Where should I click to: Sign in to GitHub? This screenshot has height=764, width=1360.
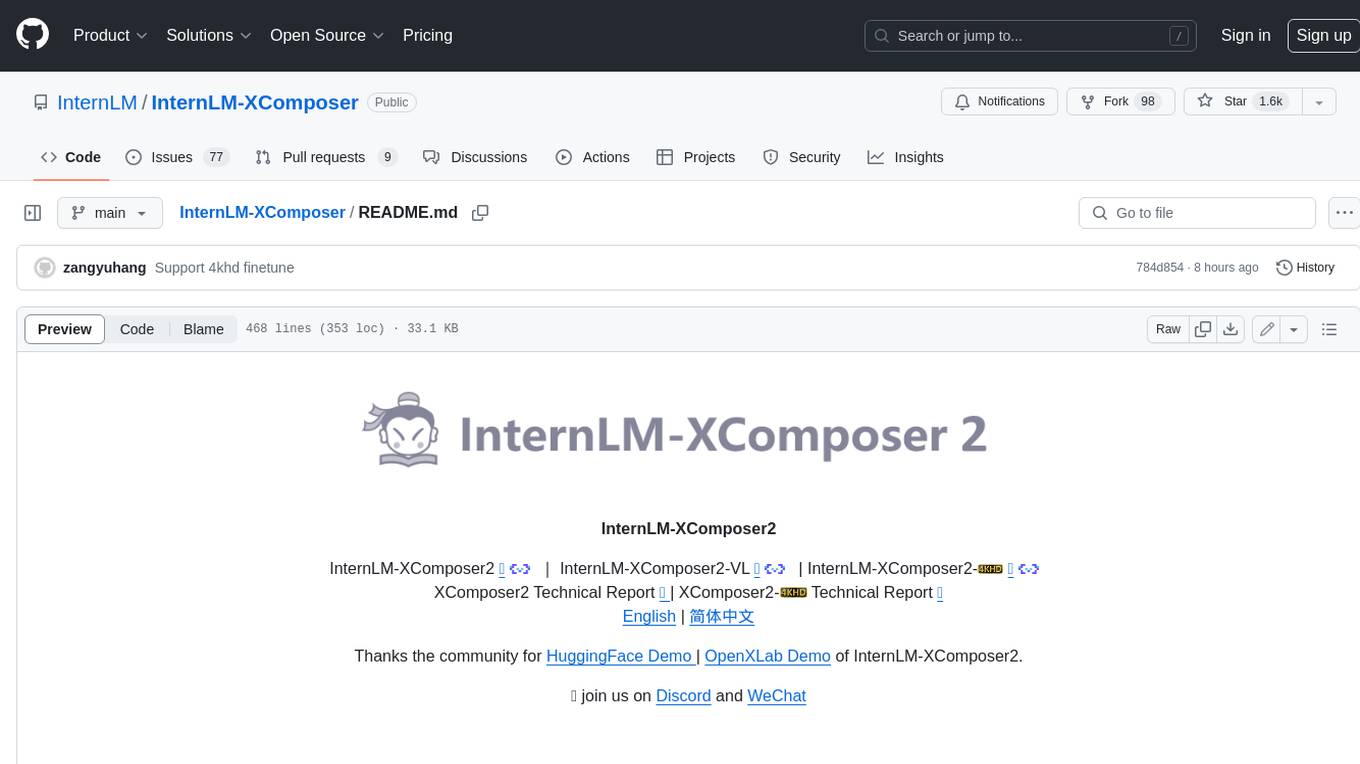coord(1245,35)
